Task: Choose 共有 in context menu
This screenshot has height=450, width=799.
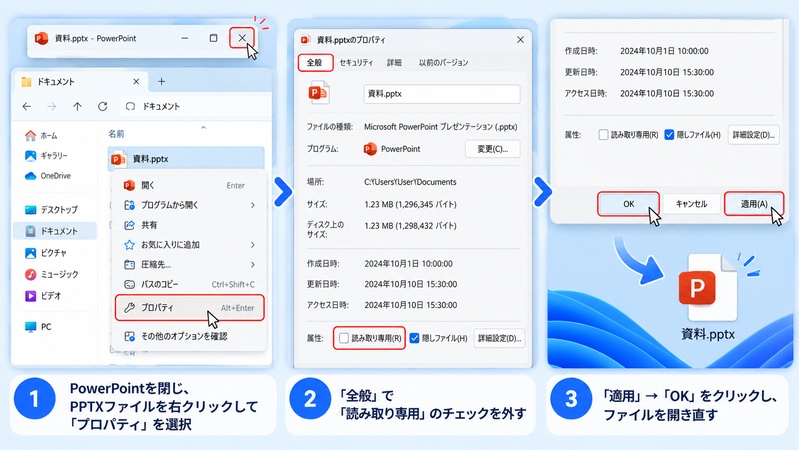Action: [x=189, y=225]
